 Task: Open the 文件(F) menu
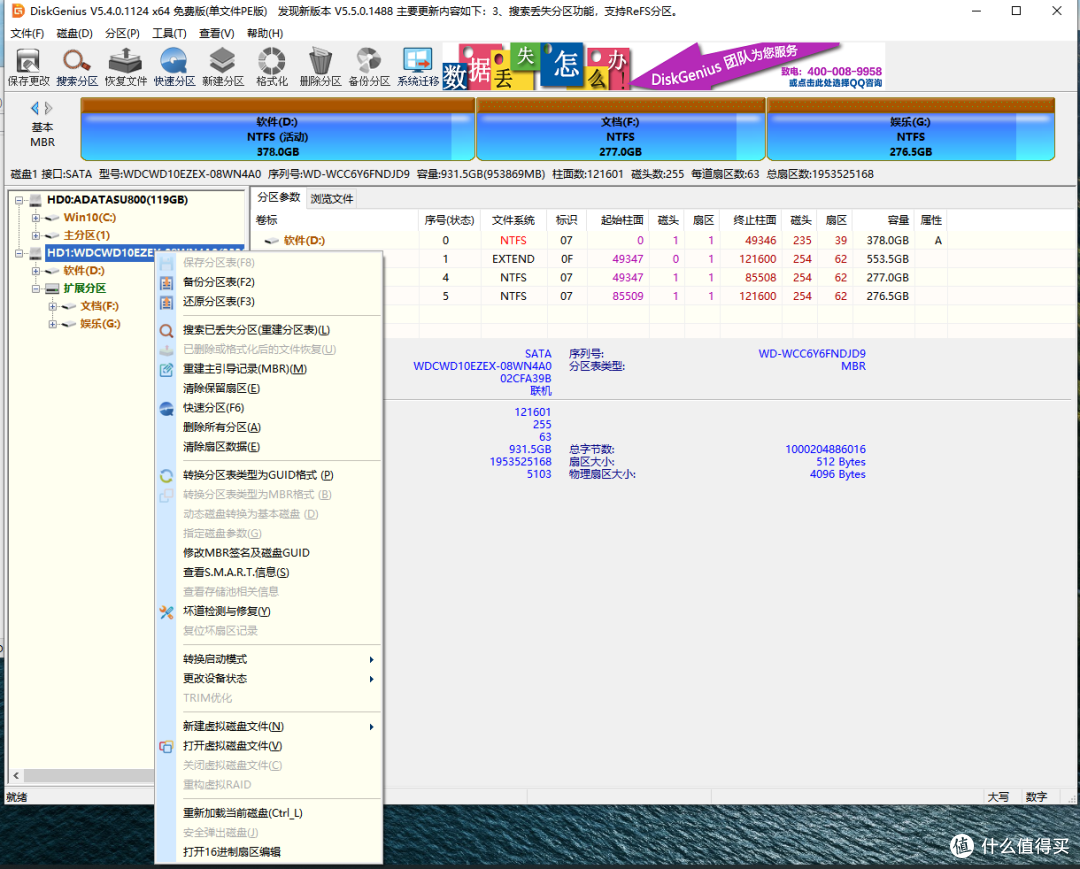[27, 33]
